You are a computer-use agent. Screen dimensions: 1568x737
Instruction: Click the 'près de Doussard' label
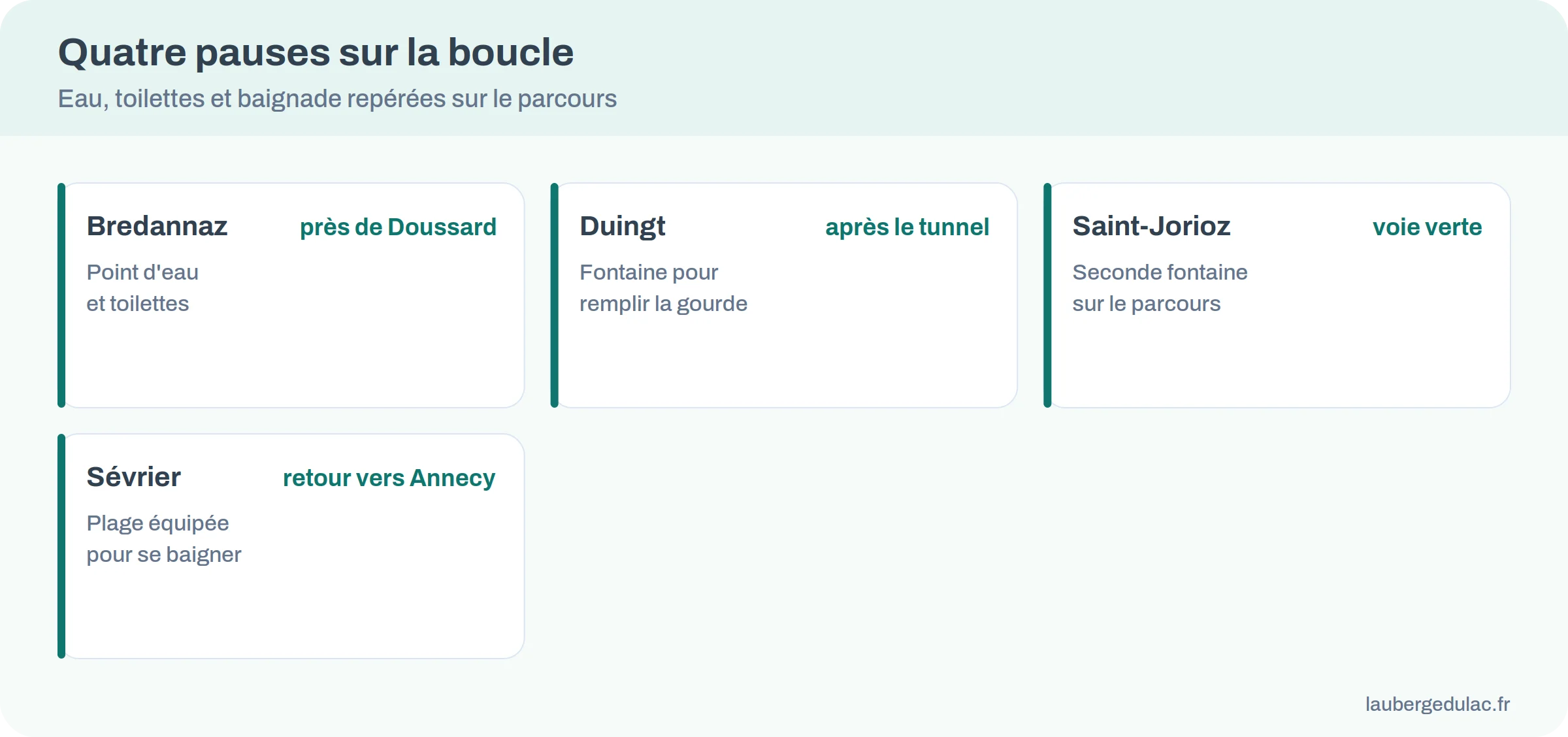click(x=398, y=227)
